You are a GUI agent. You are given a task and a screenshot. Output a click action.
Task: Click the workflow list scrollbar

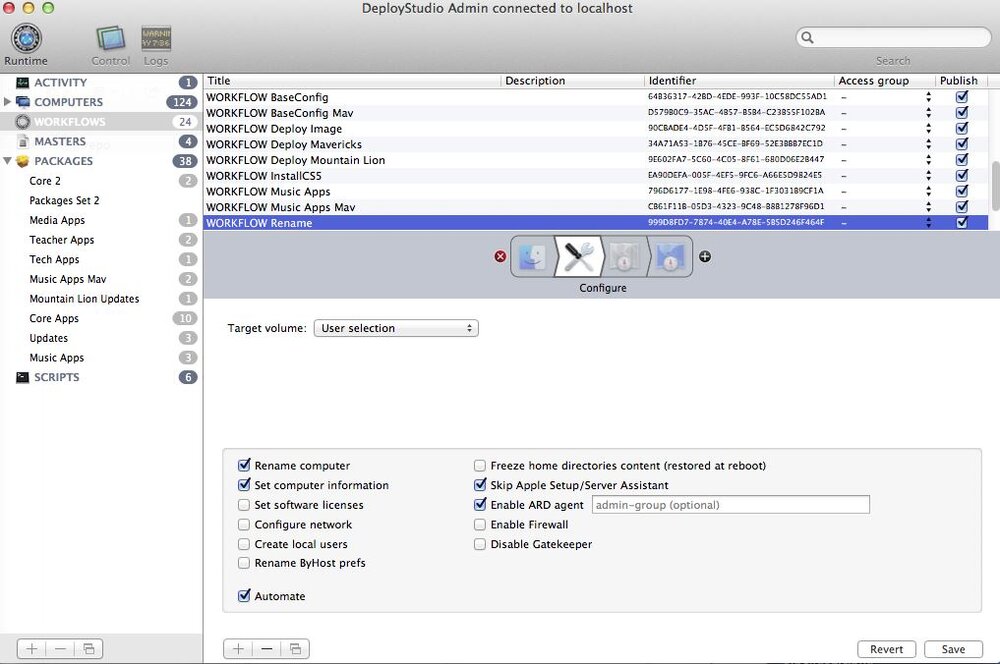(994, 185)
